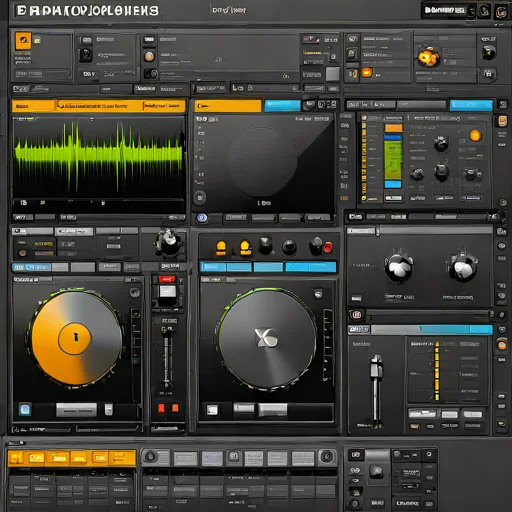Click the blue tab above the mixer knob panel at right
Screen dimensions: 512x512
[x=471, y=105]
